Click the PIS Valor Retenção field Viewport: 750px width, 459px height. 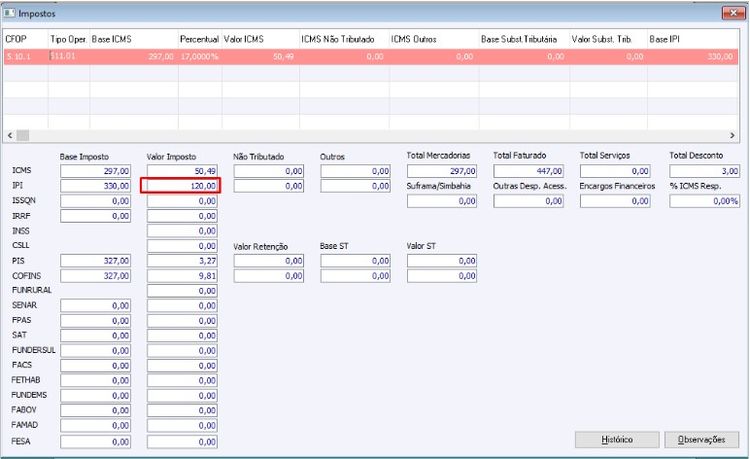[269, 261]
